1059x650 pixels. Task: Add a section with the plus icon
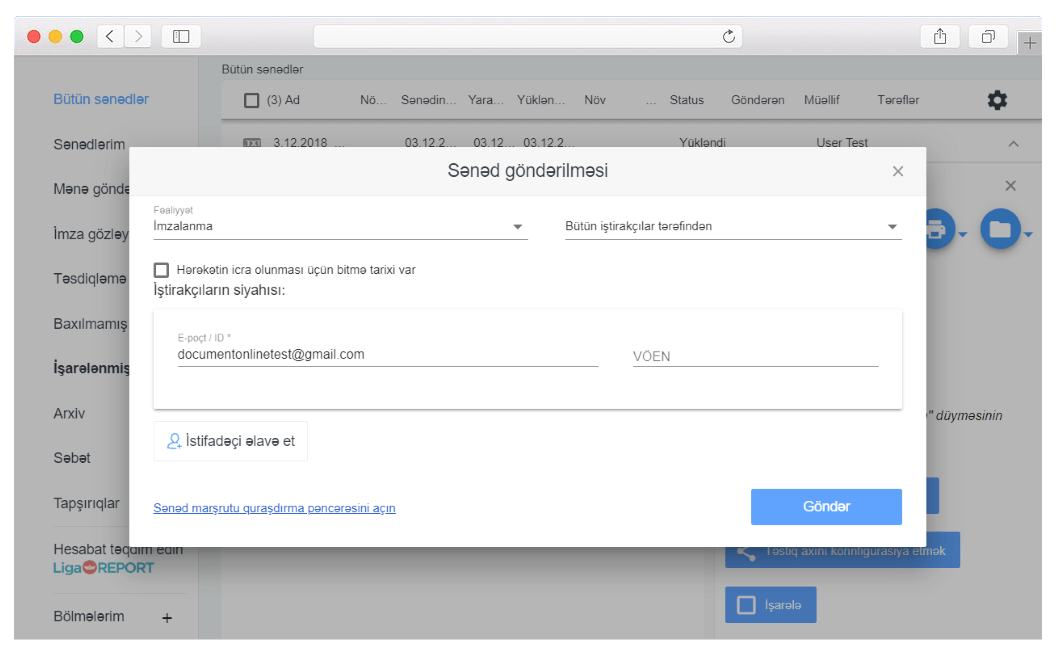pos(167,618)
